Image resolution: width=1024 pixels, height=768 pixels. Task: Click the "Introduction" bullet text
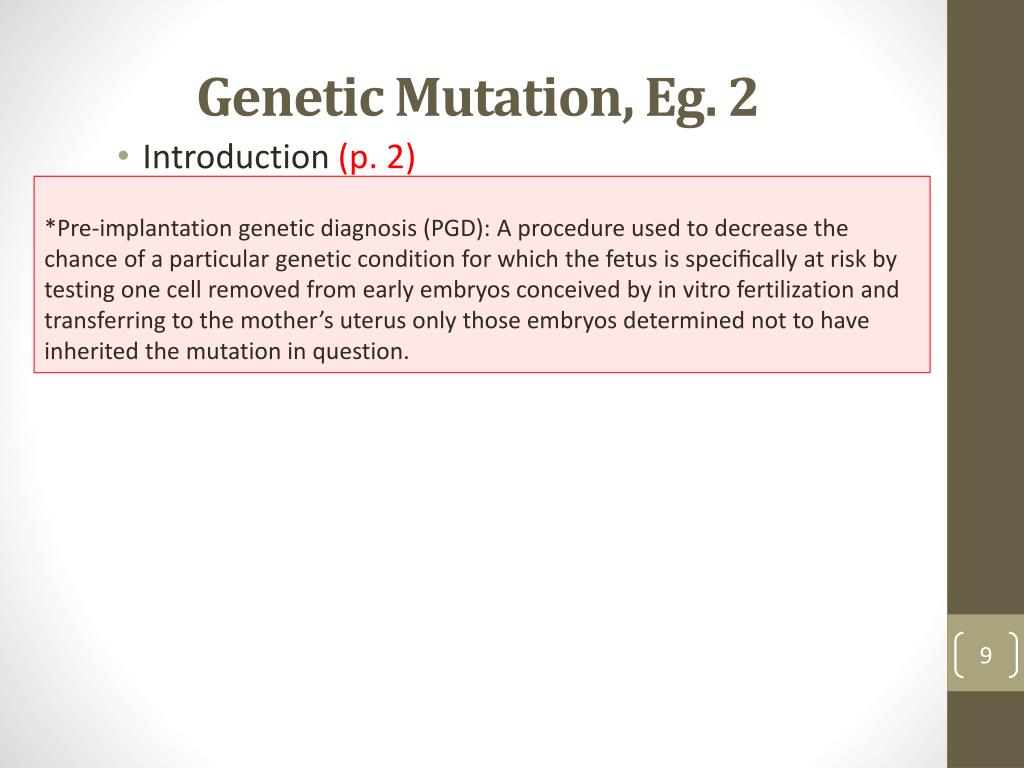(235, 157)
